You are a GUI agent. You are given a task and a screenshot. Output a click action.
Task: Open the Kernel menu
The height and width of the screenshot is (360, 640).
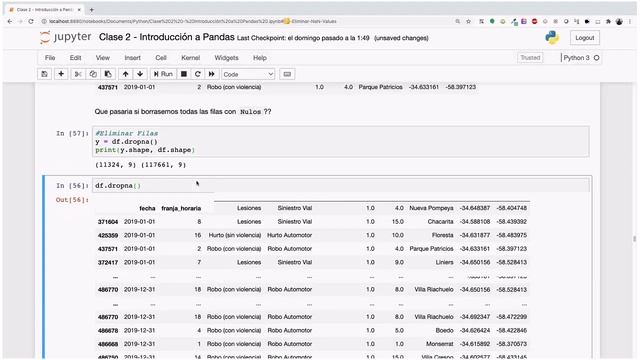click(191, 58)
